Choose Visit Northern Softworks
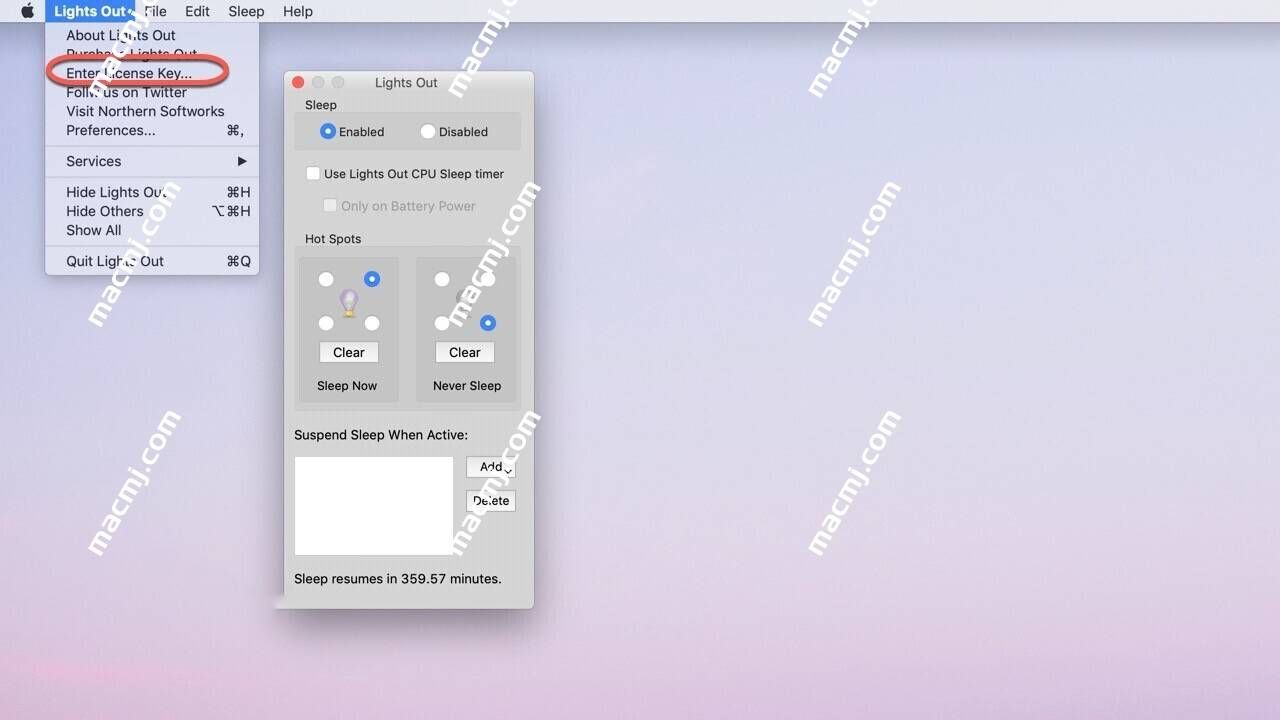The image size is (1280, 720). [152, 111]
